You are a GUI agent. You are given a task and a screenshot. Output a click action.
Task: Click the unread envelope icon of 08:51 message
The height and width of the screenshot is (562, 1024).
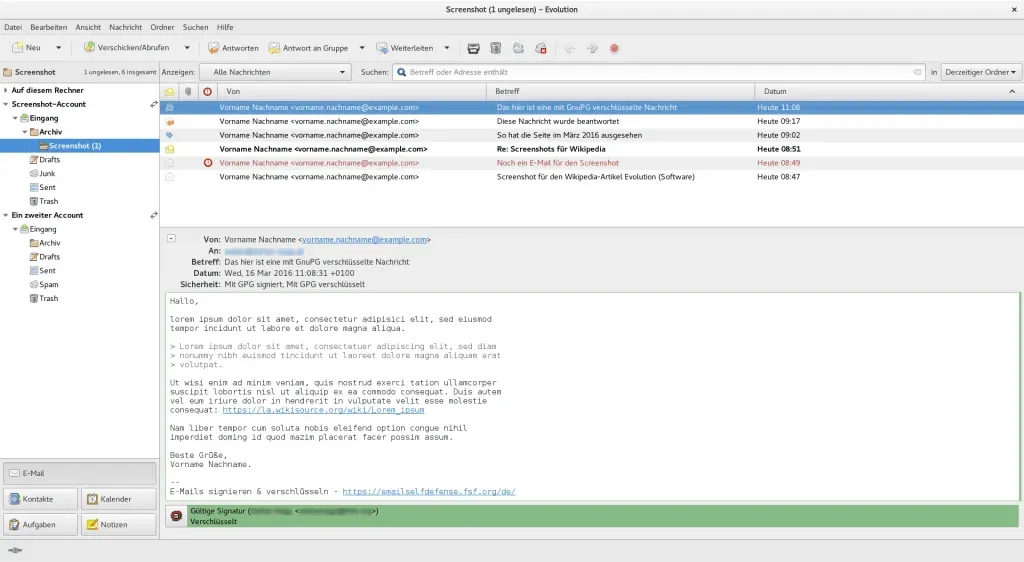pos(170,149)
